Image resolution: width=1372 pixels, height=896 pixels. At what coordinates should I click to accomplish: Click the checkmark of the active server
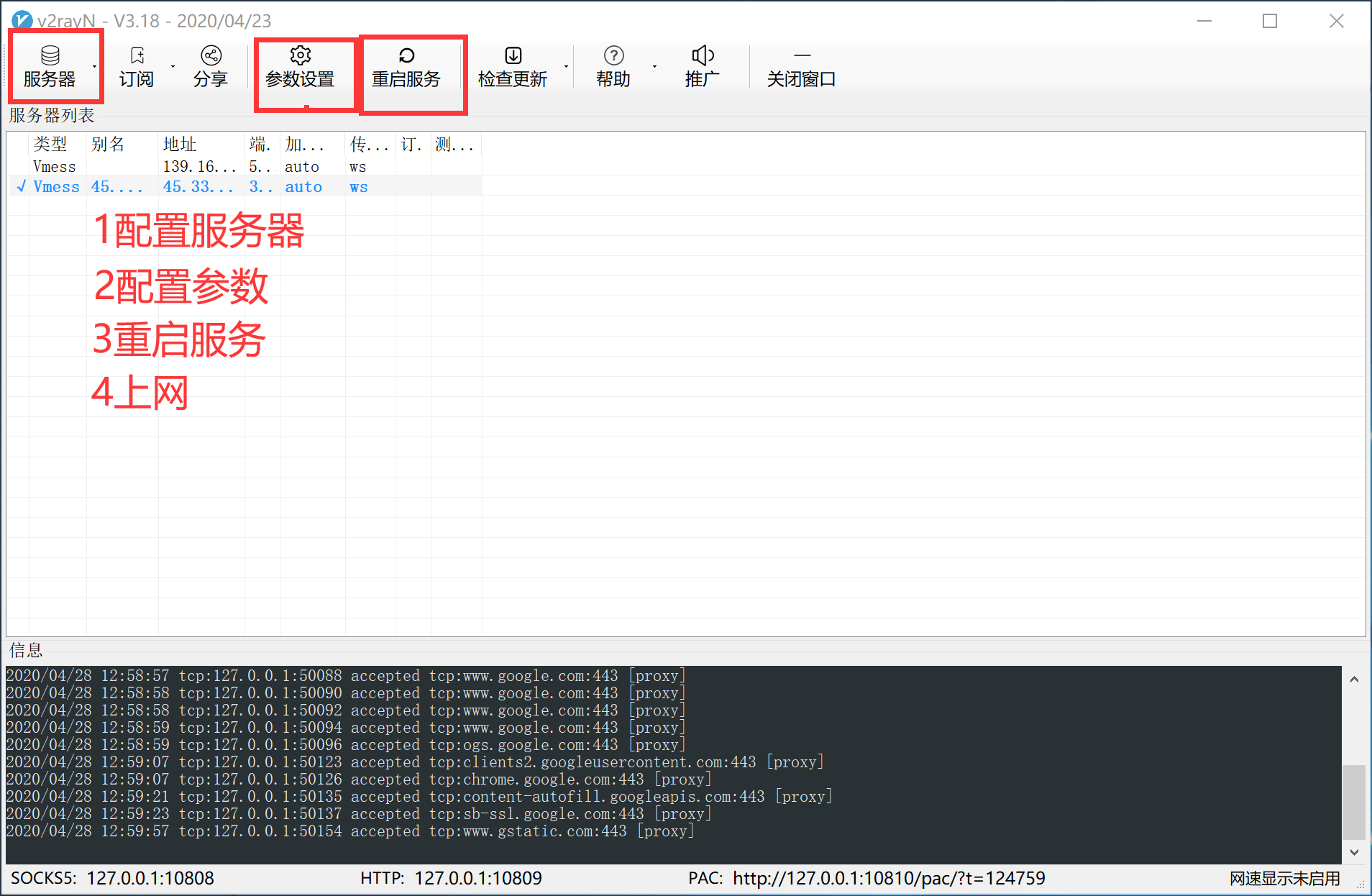21,187
